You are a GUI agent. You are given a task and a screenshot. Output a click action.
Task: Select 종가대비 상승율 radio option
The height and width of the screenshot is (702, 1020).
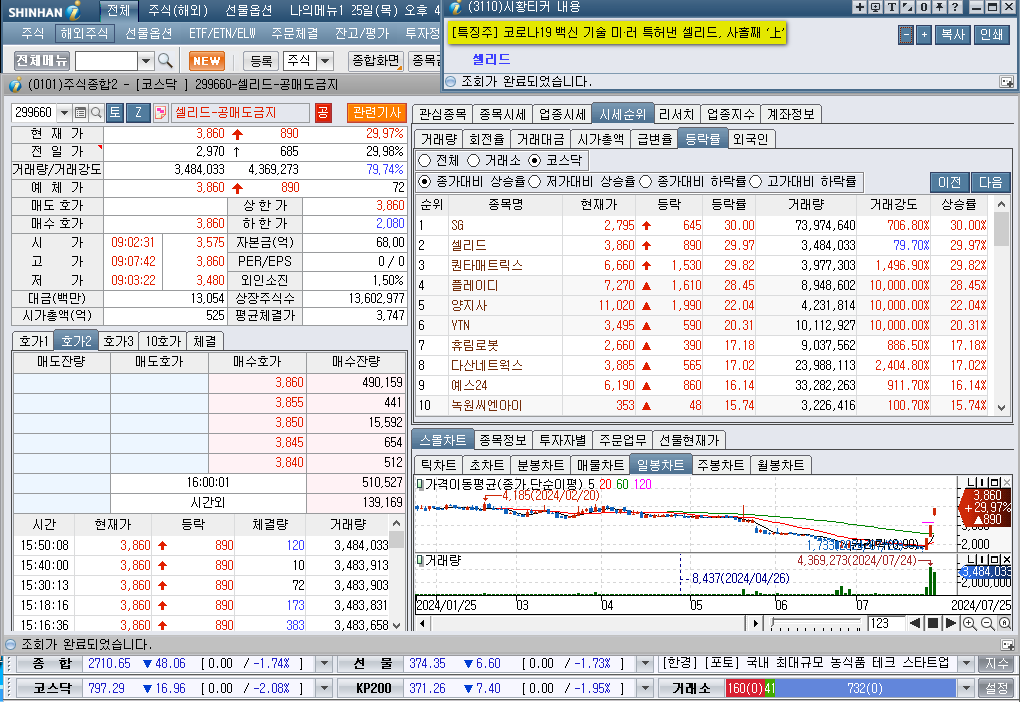(x=425, y=182)
